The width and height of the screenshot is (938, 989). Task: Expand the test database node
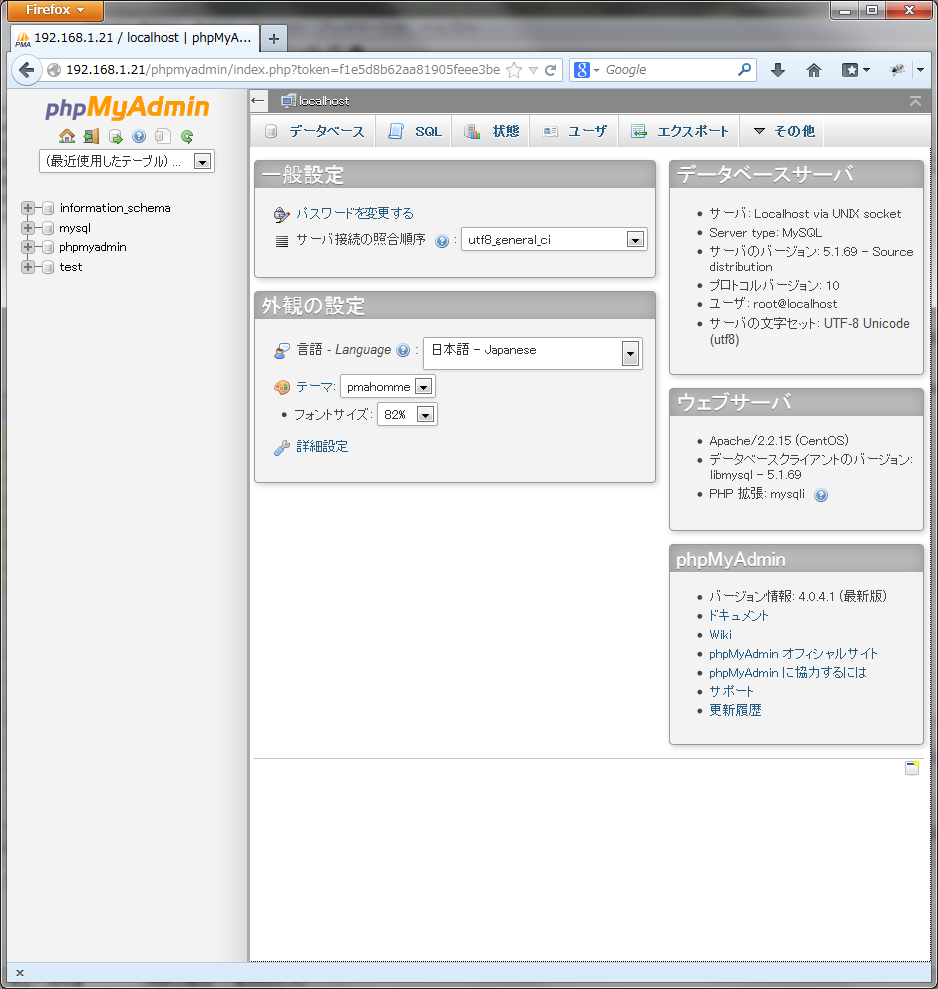[28, 267]
